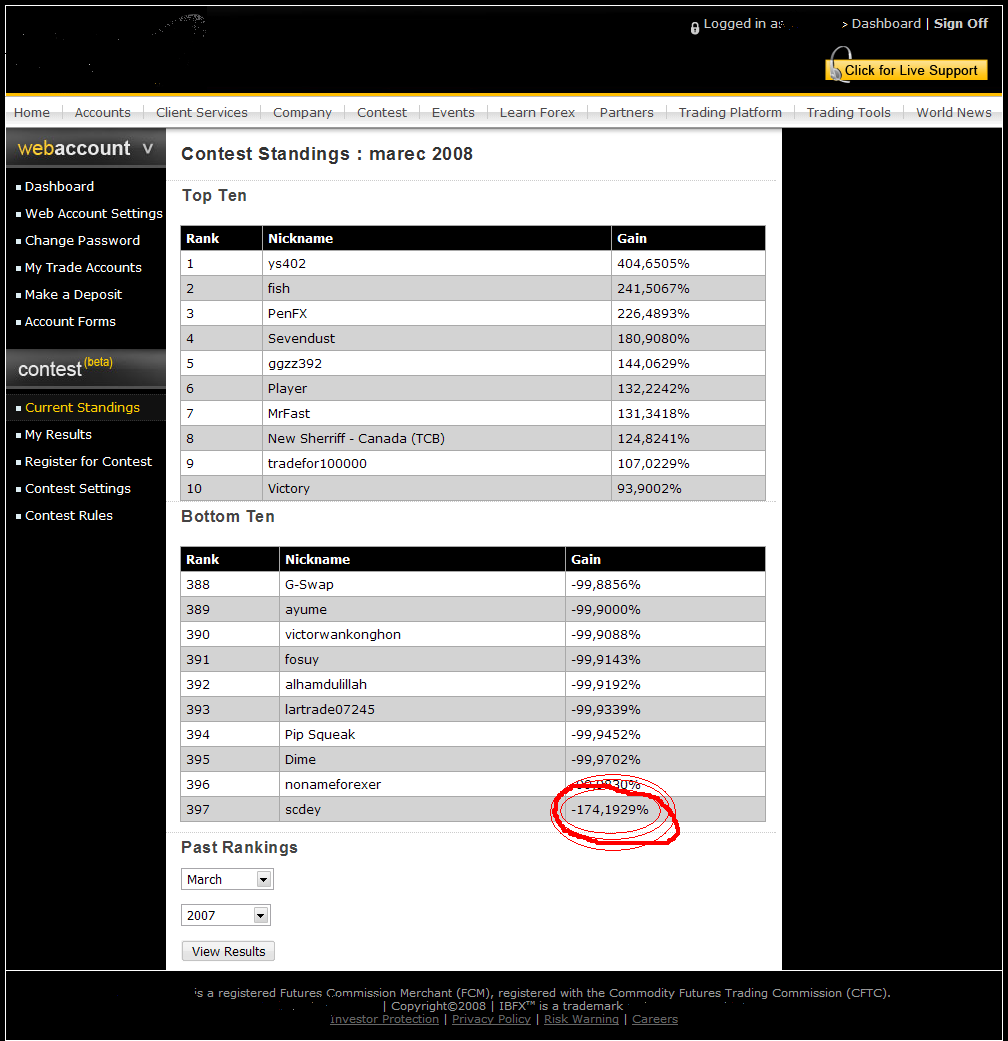Click nickname alhamdulillah
The image size is (1008, 1041).
(326, 684)
